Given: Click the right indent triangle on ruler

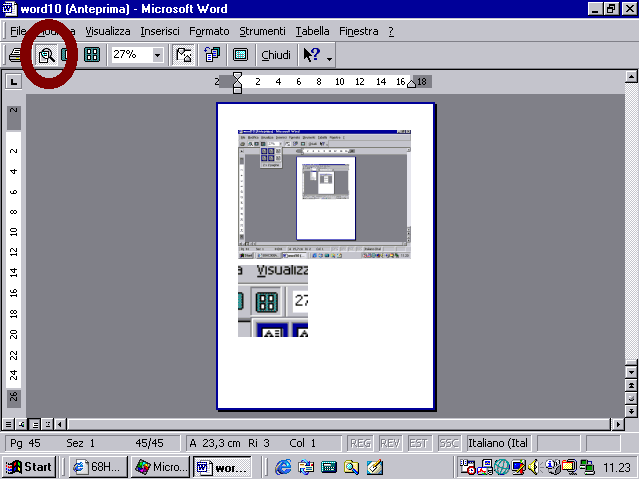Looking at the screenshot, I should [x=412, y=84].
